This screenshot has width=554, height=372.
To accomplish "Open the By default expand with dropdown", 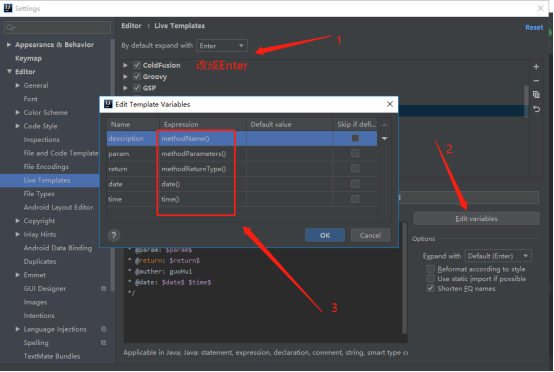I will [x=222, y=46].
